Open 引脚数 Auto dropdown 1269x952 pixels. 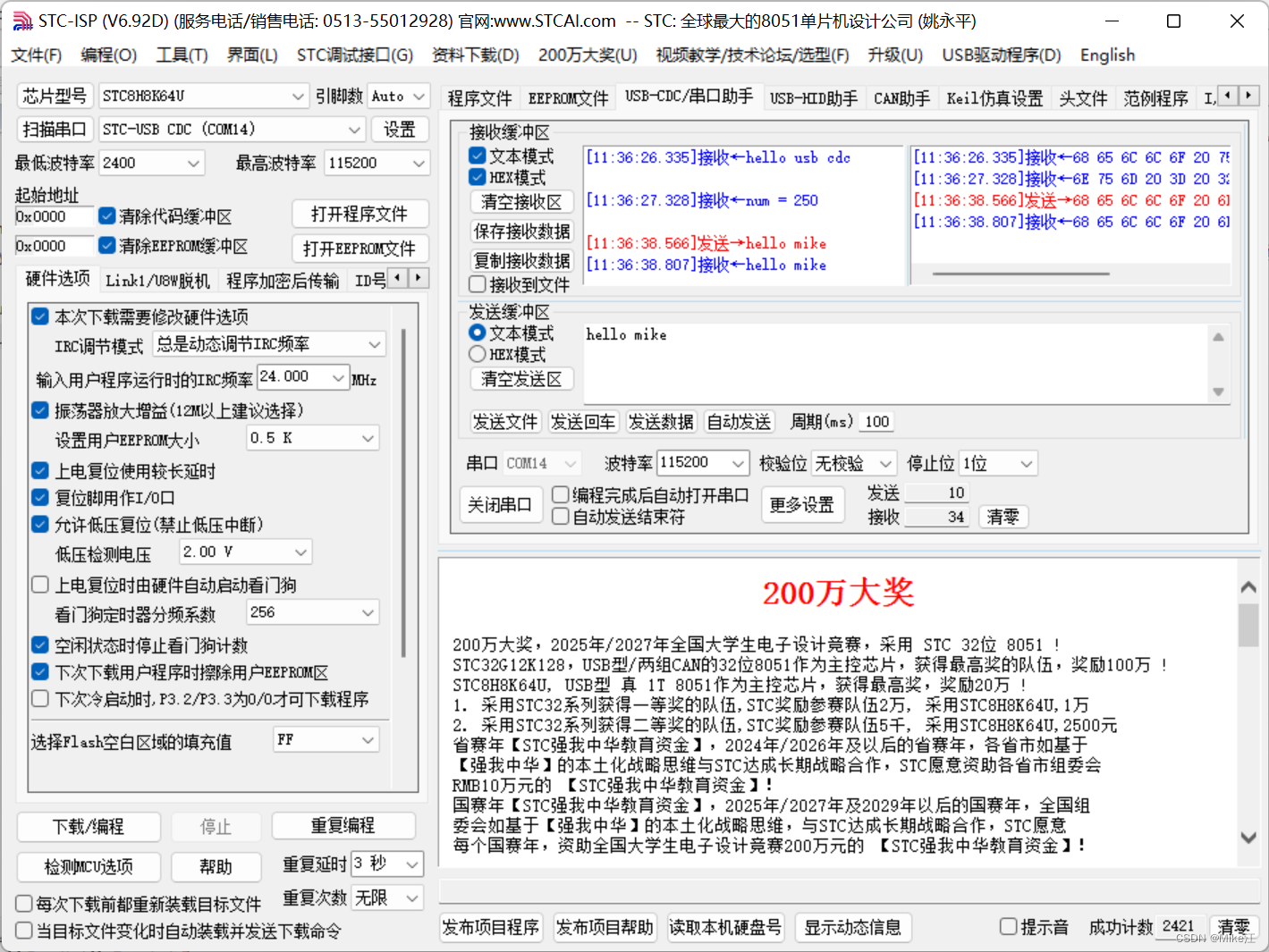(398, 96)
